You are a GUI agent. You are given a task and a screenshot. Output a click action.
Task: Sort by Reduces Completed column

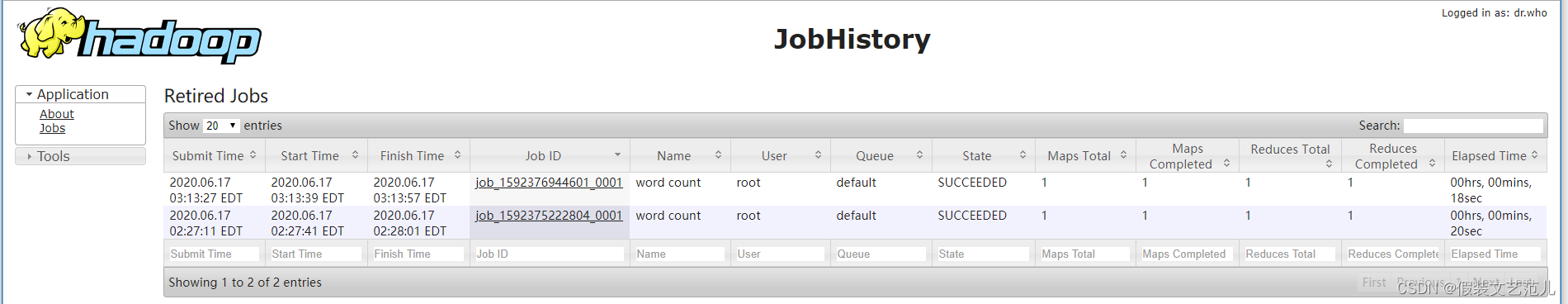1393,155
